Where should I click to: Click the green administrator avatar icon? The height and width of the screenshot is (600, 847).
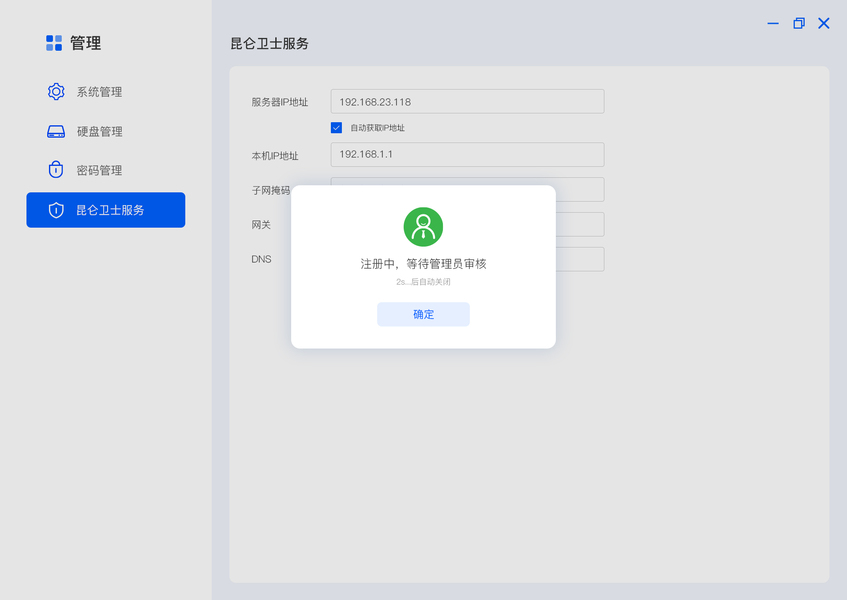(x=424, y=227)
